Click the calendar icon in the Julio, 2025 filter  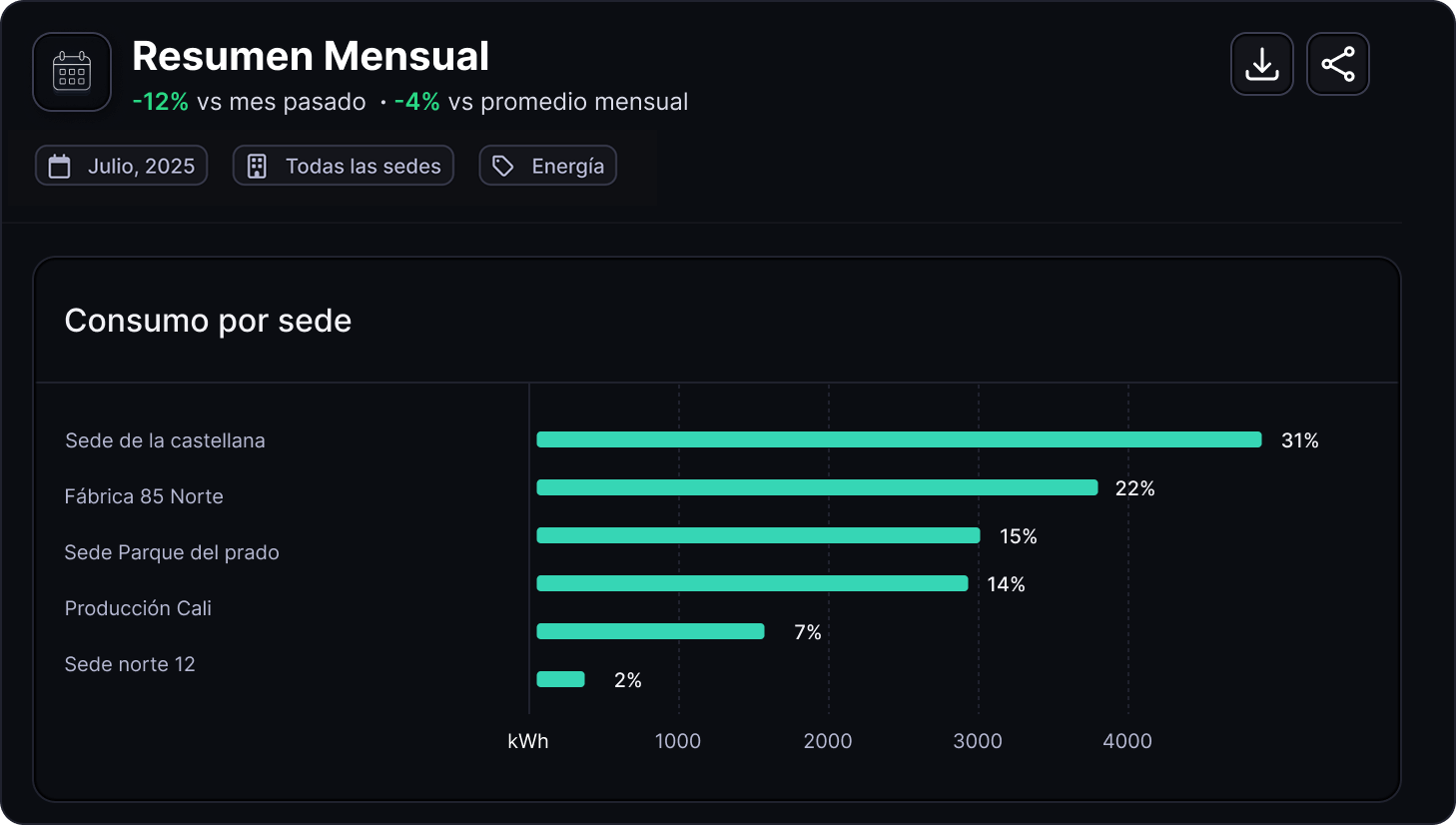pyautogui.click(x=60, y=166)
